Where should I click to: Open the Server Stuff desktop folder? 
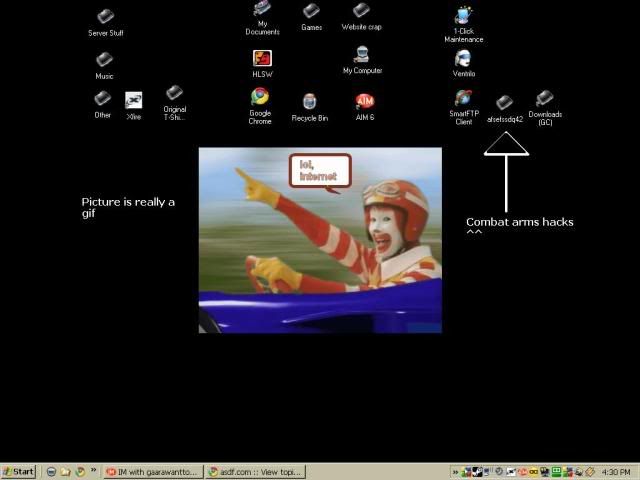(x=106, y=23)
